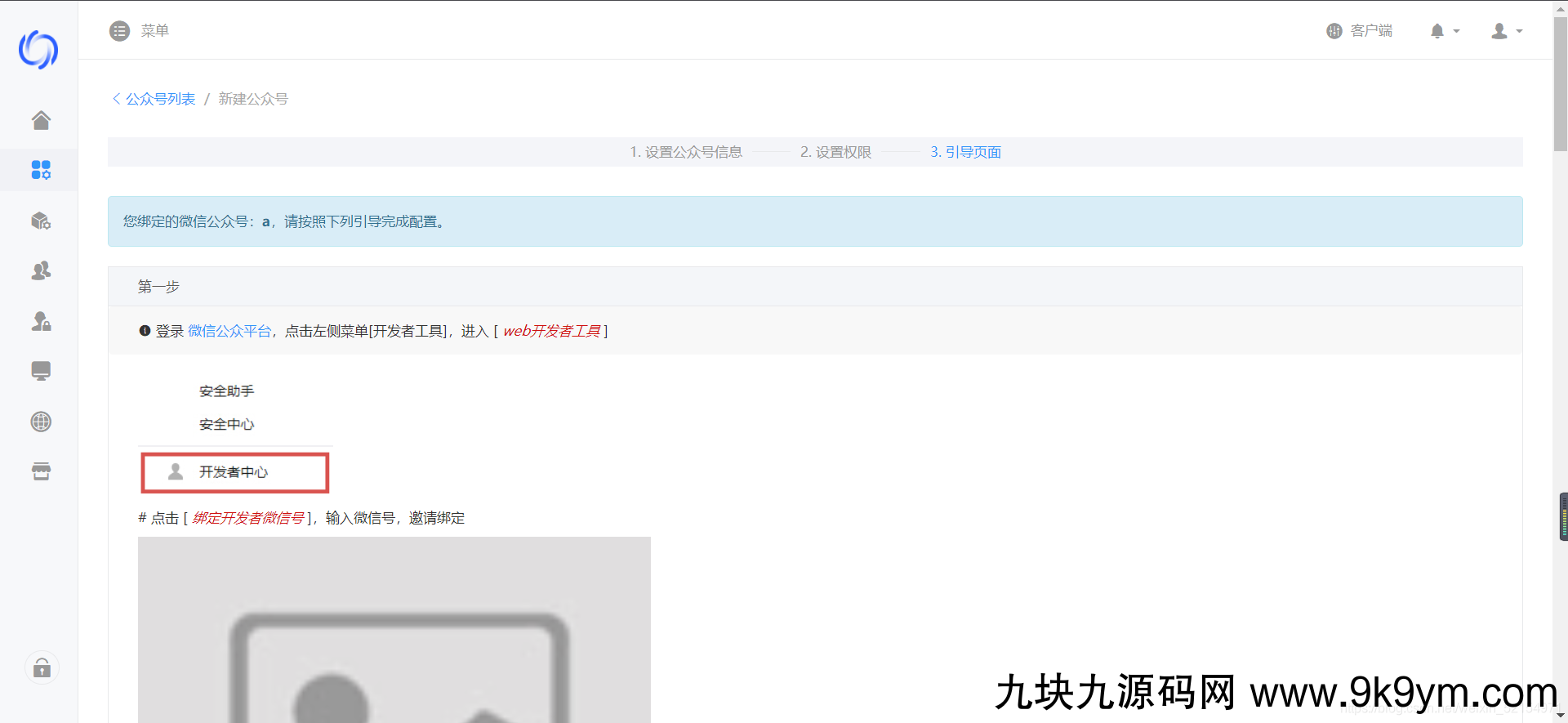
Task: Click the web开发者工具 red text
Action: 551,331
